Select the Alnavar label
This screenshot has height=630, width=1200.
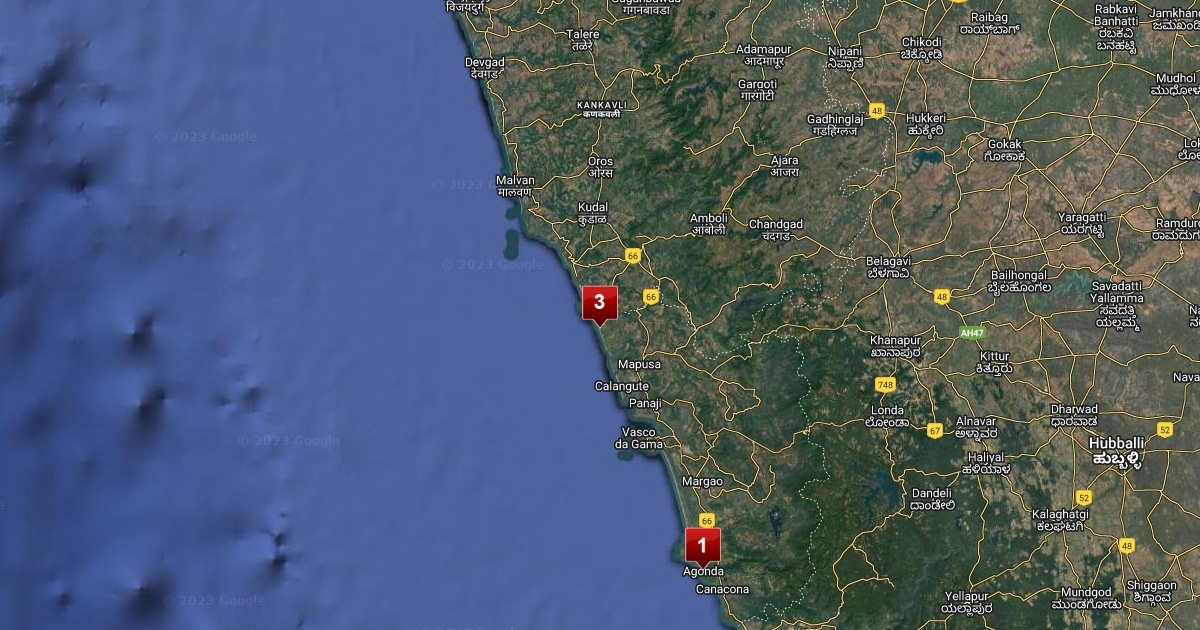point(975,427)
